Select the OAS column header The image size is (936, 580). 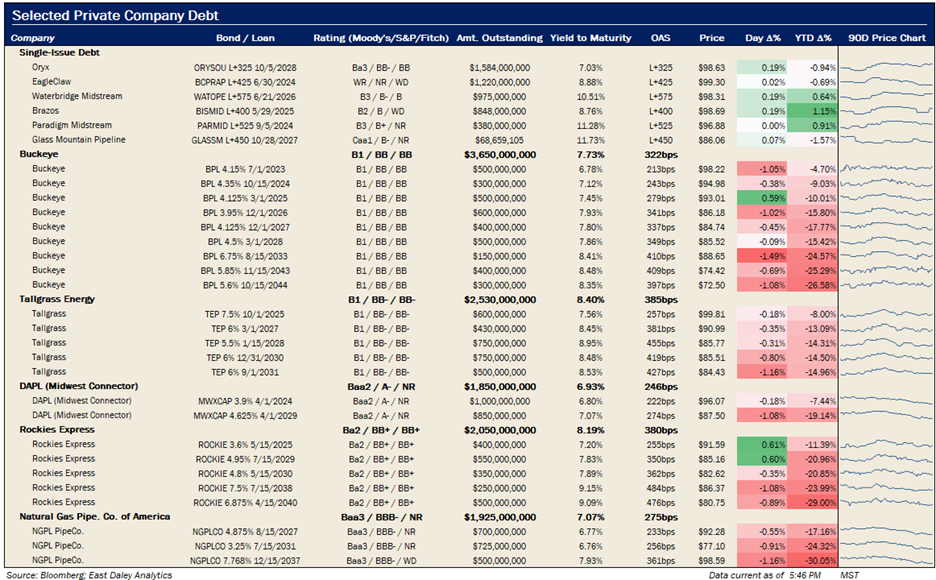[x=660, y=38]
